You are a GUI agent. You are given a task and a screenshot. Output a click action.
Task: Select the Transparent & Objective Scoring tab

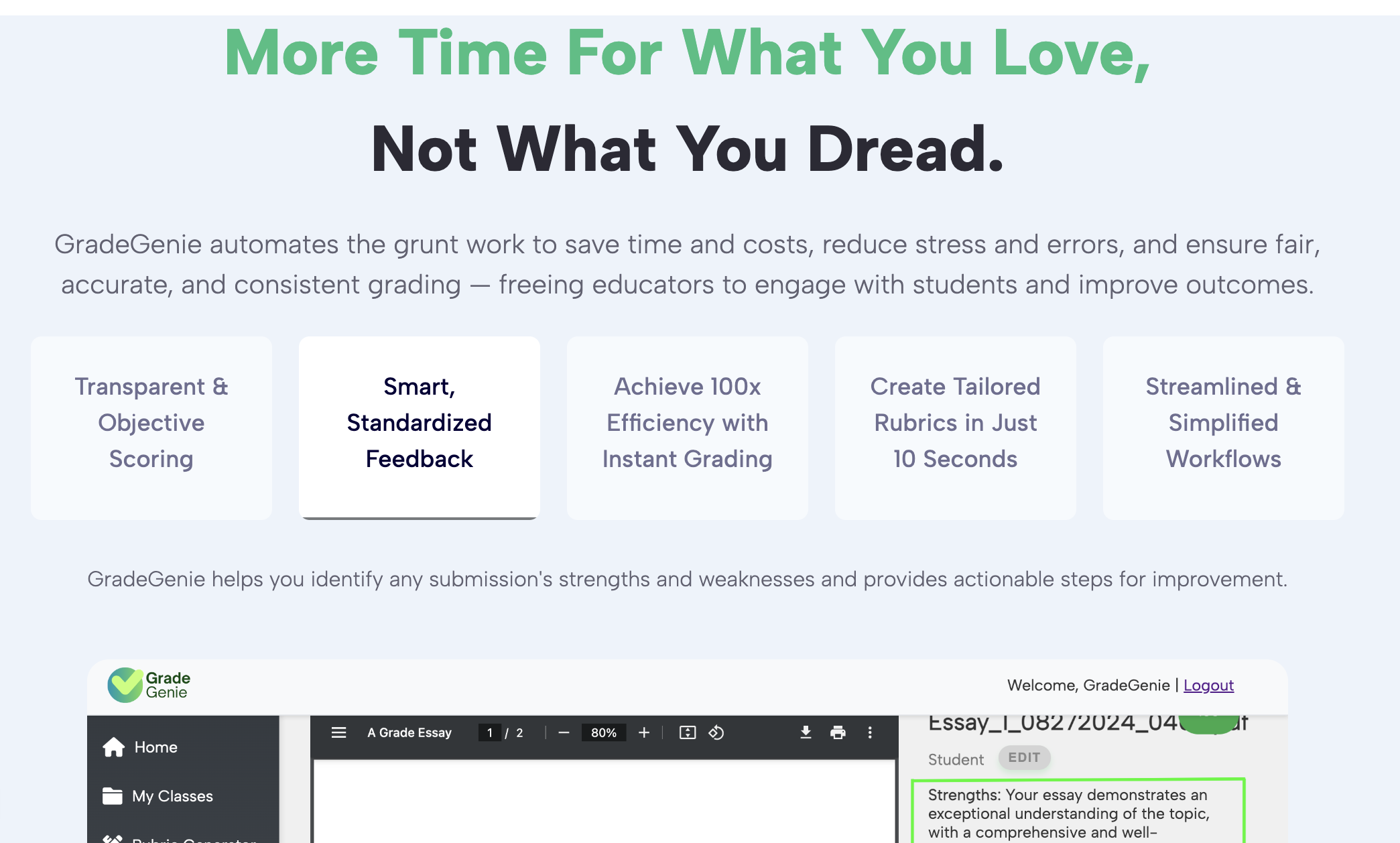pyautogui.click(x=151, y=428)
